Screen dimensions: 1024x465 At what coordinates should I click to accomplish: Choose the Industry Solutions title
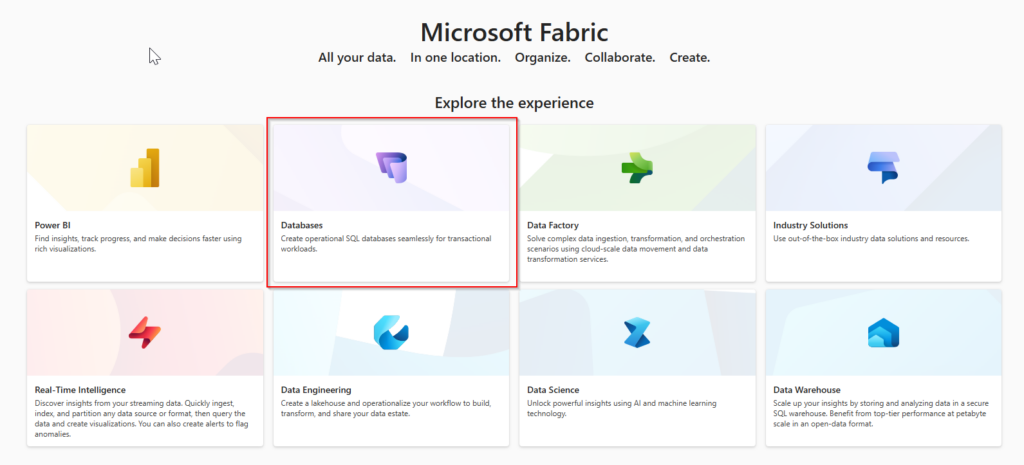(x=810, y=225)
